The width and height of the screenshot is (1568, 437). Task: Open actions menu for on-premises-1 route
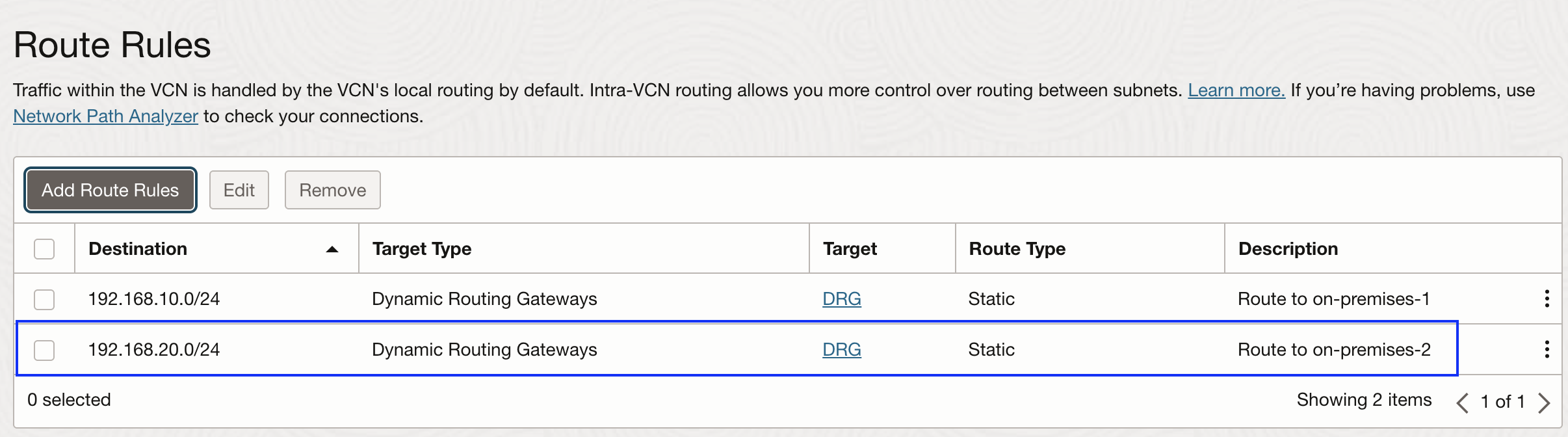coord(1546,298)
